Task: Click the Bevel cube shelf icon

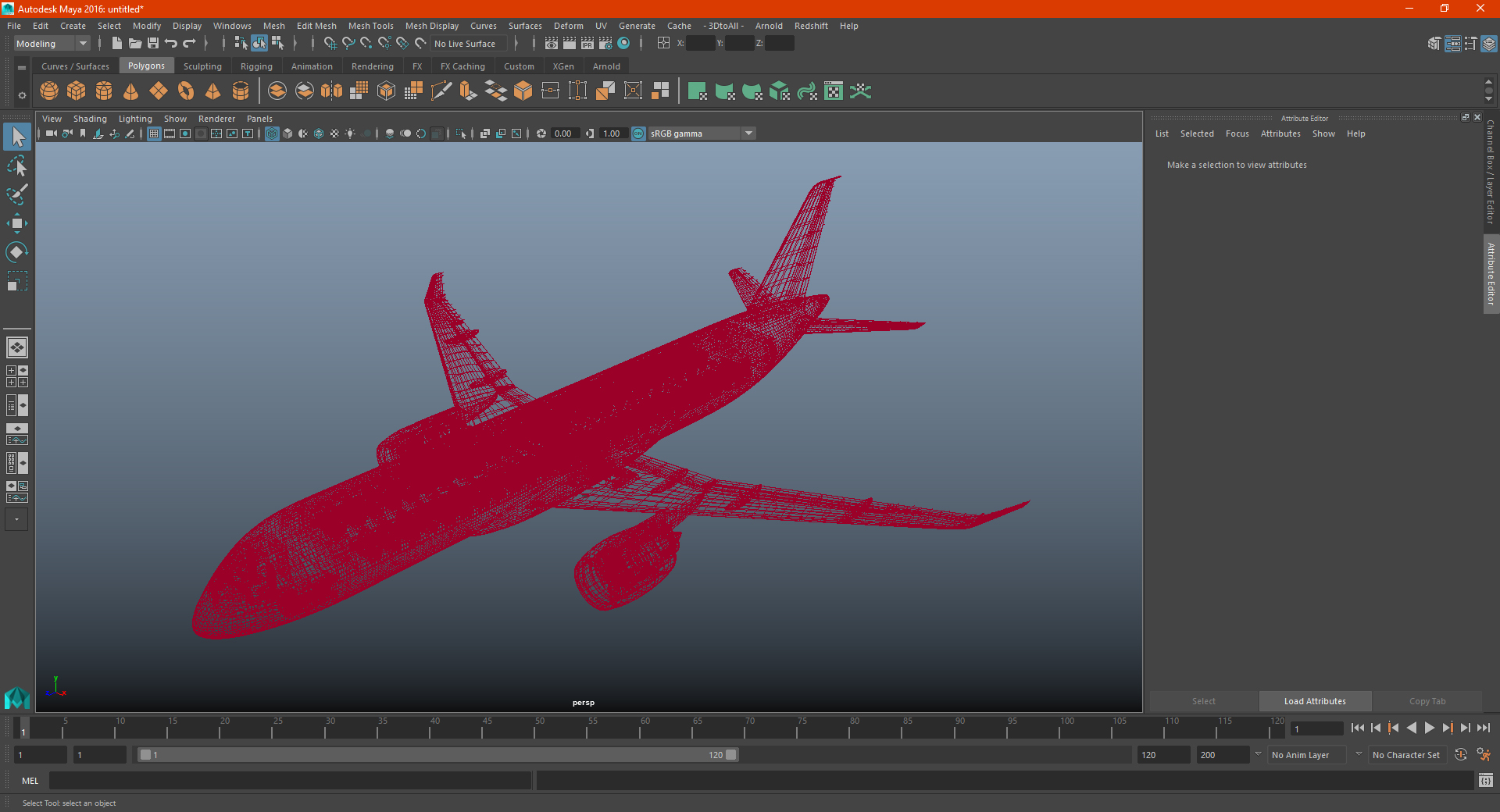Action: coord(523,91)
